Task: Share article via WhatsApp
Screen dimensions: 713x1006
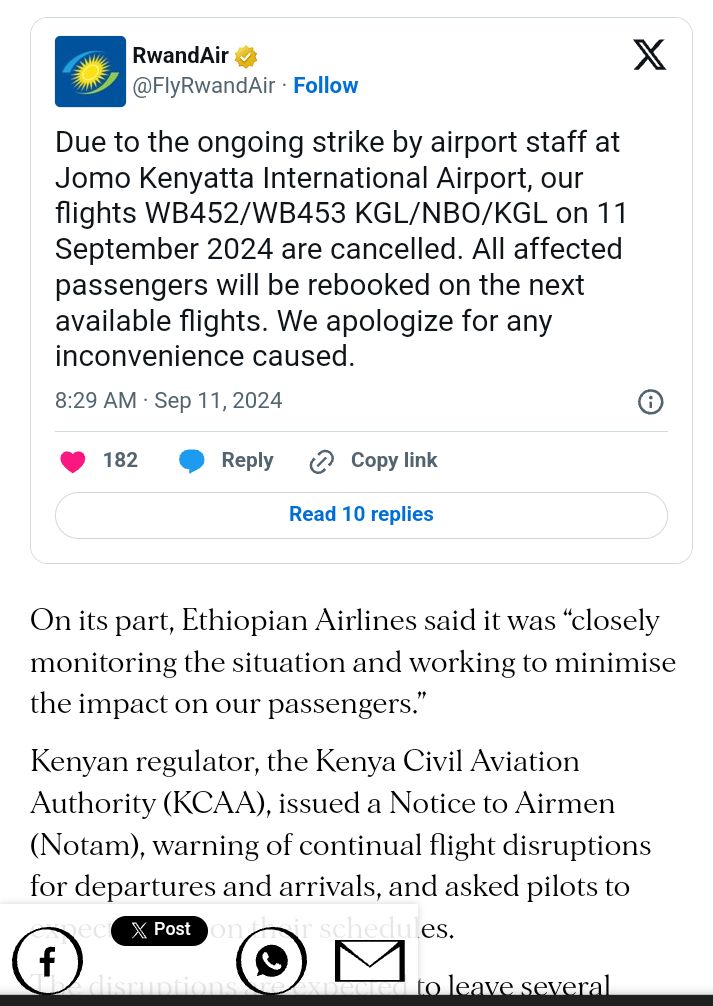Action: [x=271, y=961]
